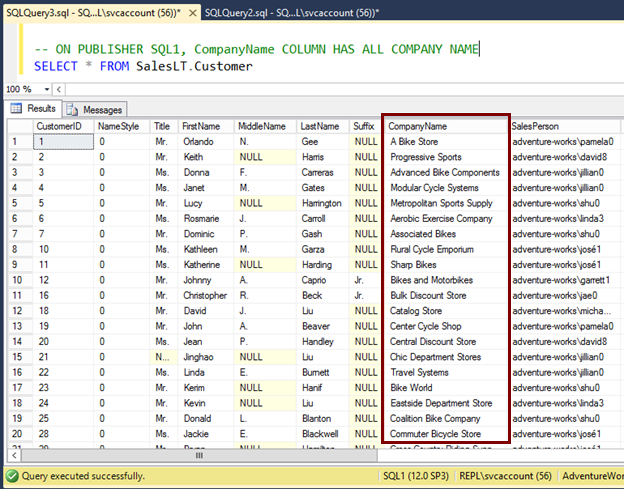Click the 'A Bike Store' cell

tap(414, 142)
